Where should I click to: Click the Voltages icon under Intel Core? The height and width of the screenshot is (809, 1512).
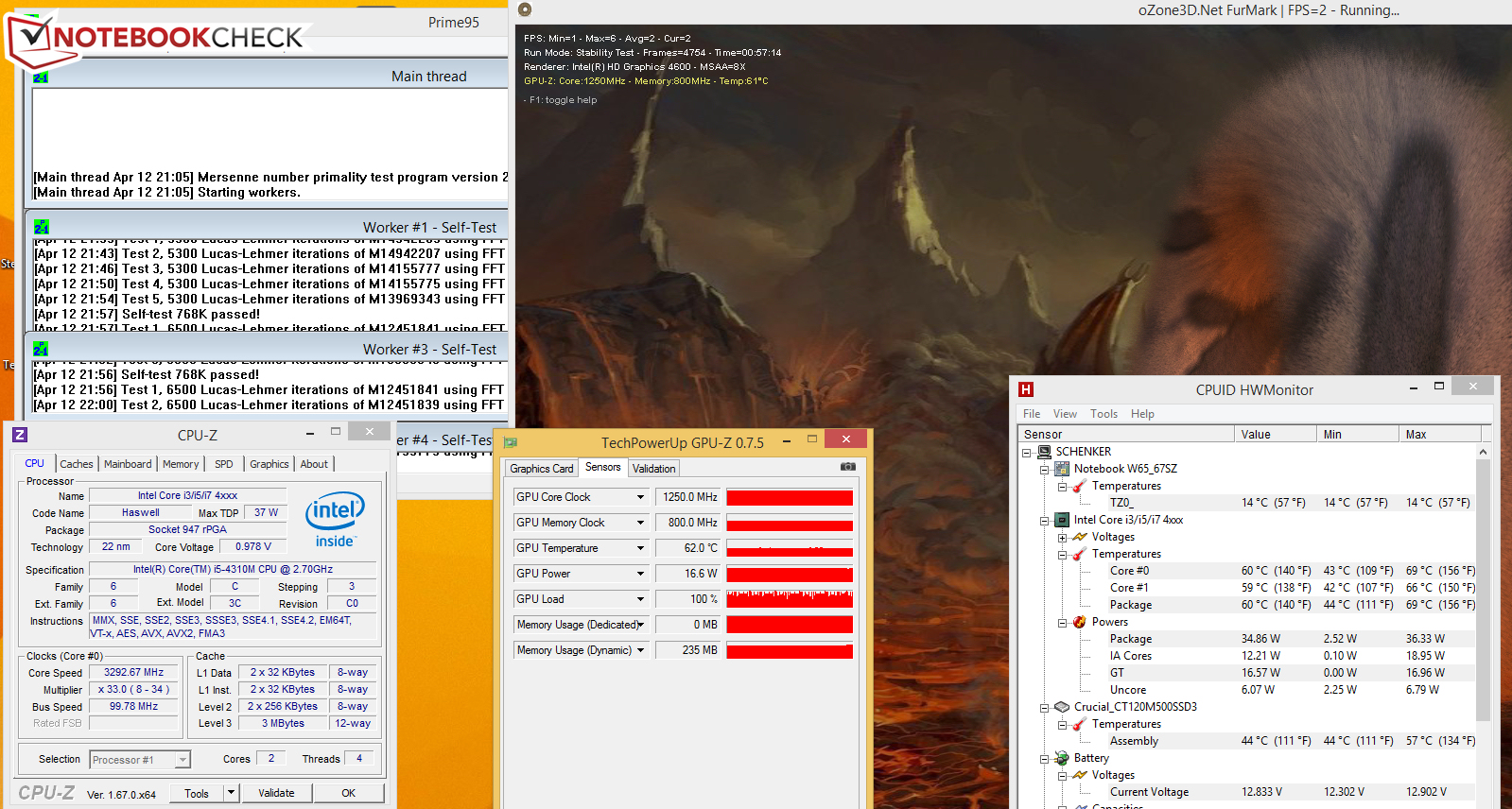pyautogui.click(x=1080, y=537)
